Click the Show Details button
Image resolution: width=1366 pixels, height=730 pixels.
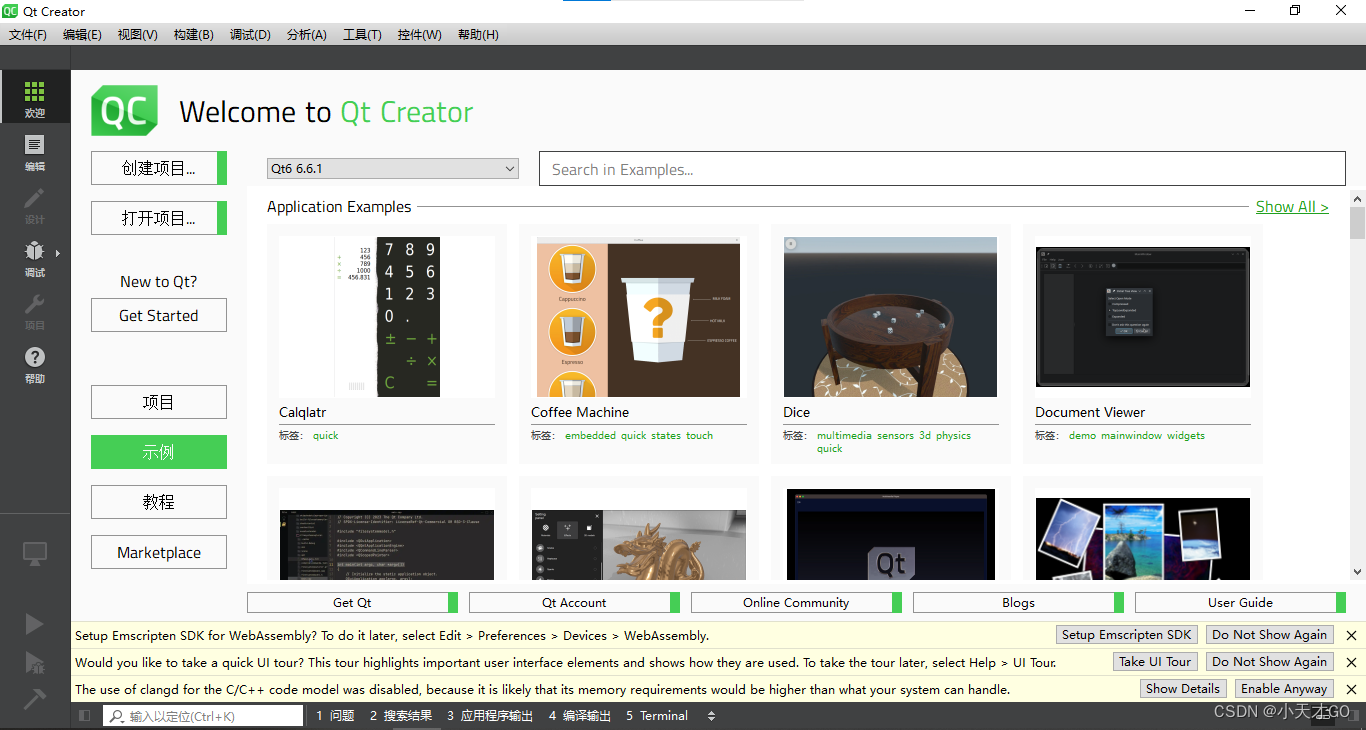[1183, 689]
